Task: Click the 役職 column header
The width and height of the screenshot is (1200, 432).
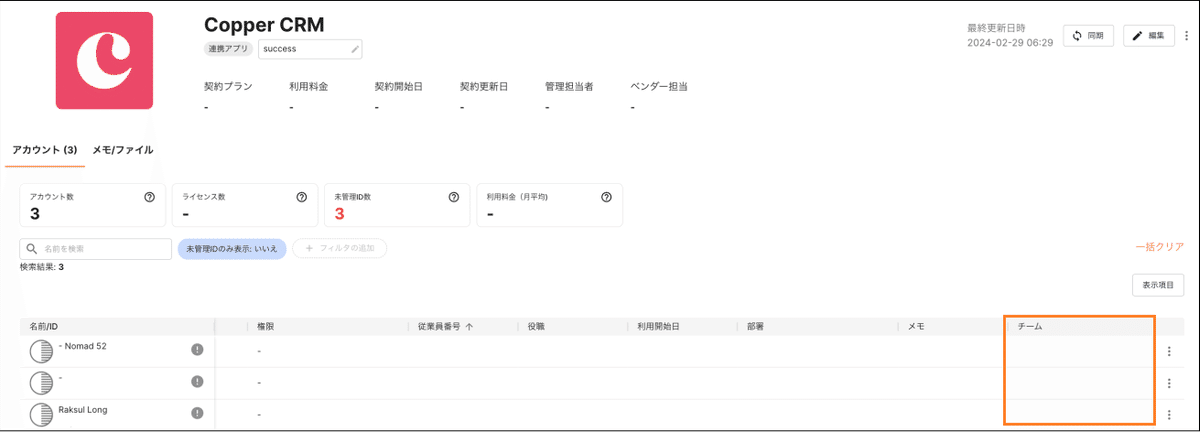Action: pos(537,326)
